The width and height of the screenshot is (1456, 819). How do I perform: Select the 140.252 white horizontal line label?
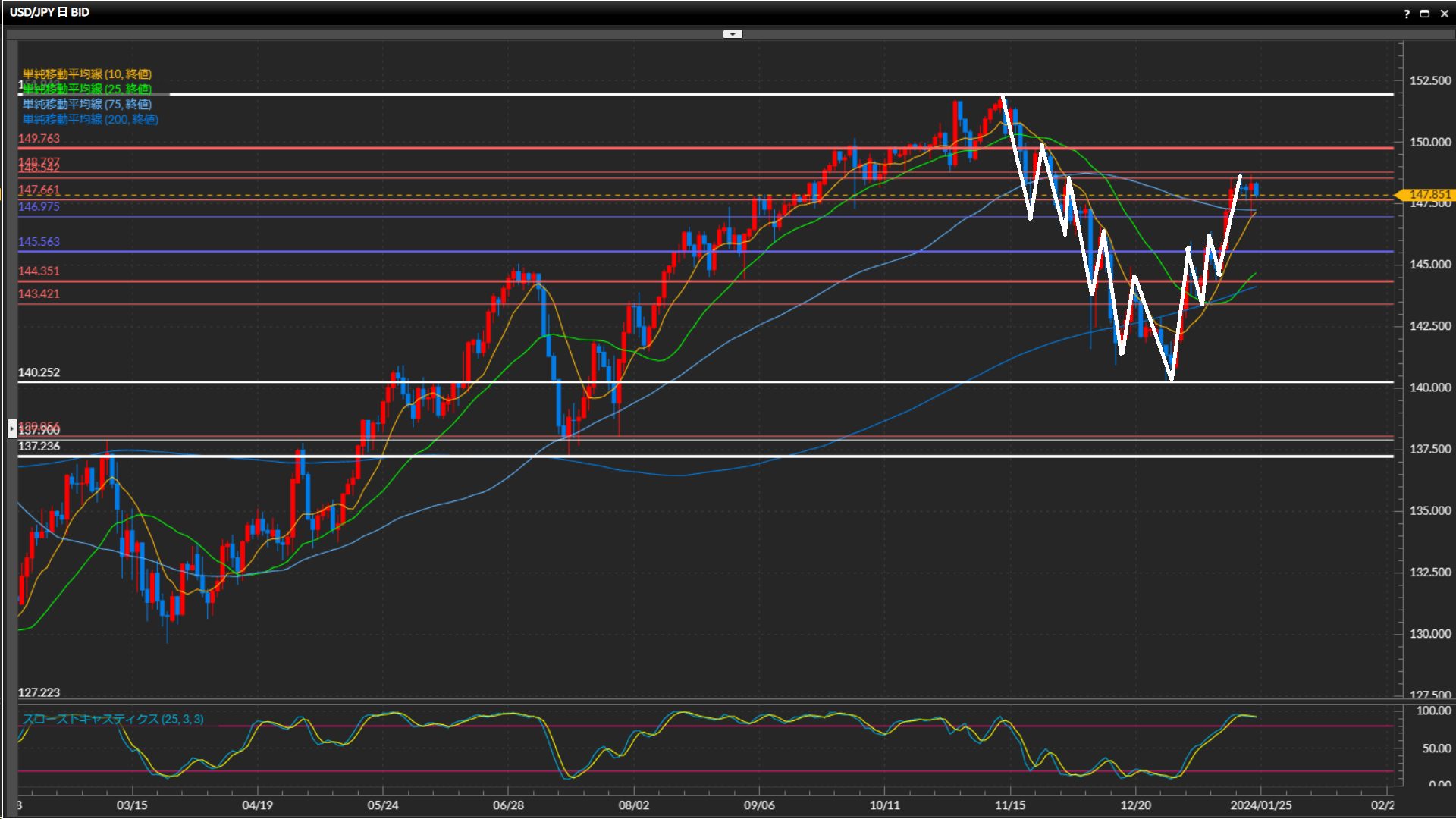(x=39, y=372)
